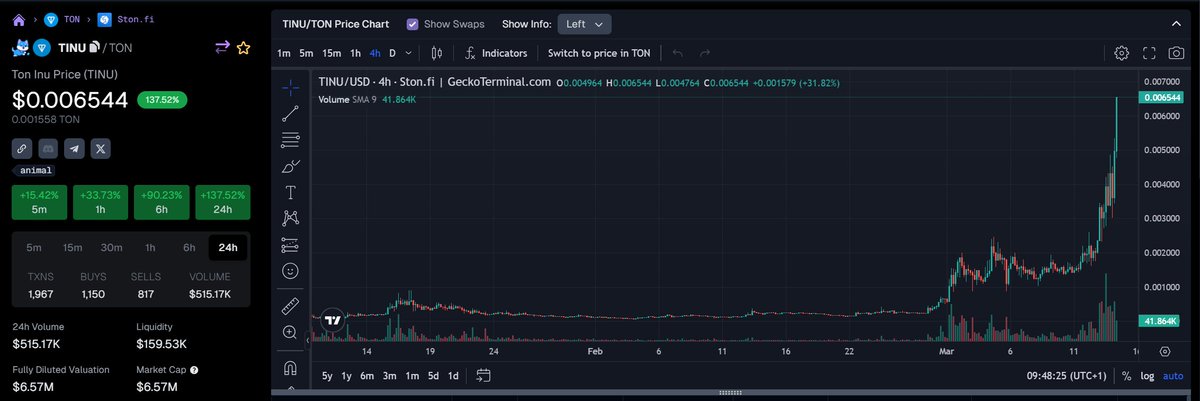Toggle the magnet snap mode
Screen dimensions: 1200x401
[x=290, y=366]
